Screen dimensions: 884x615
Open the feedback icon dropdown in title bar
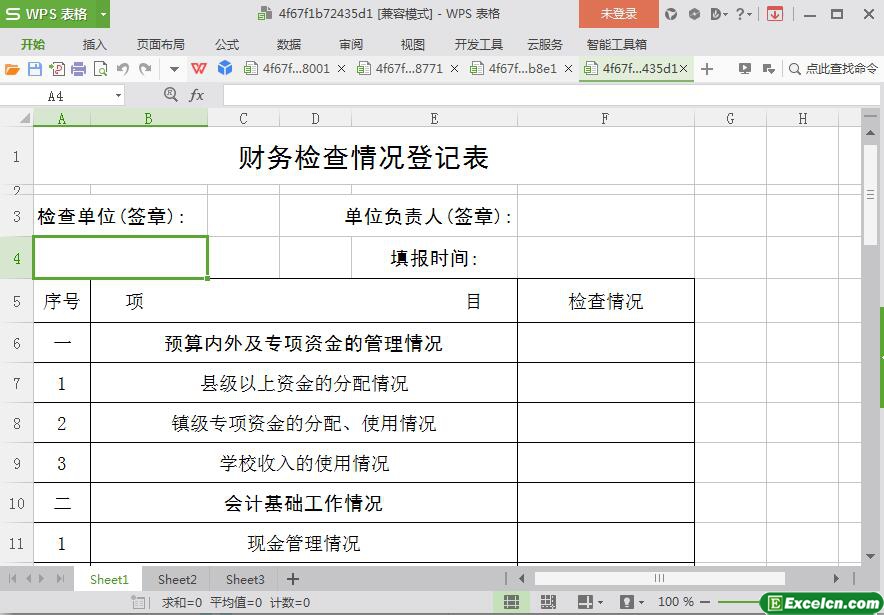pyautogui.click(x=719, y=14)
